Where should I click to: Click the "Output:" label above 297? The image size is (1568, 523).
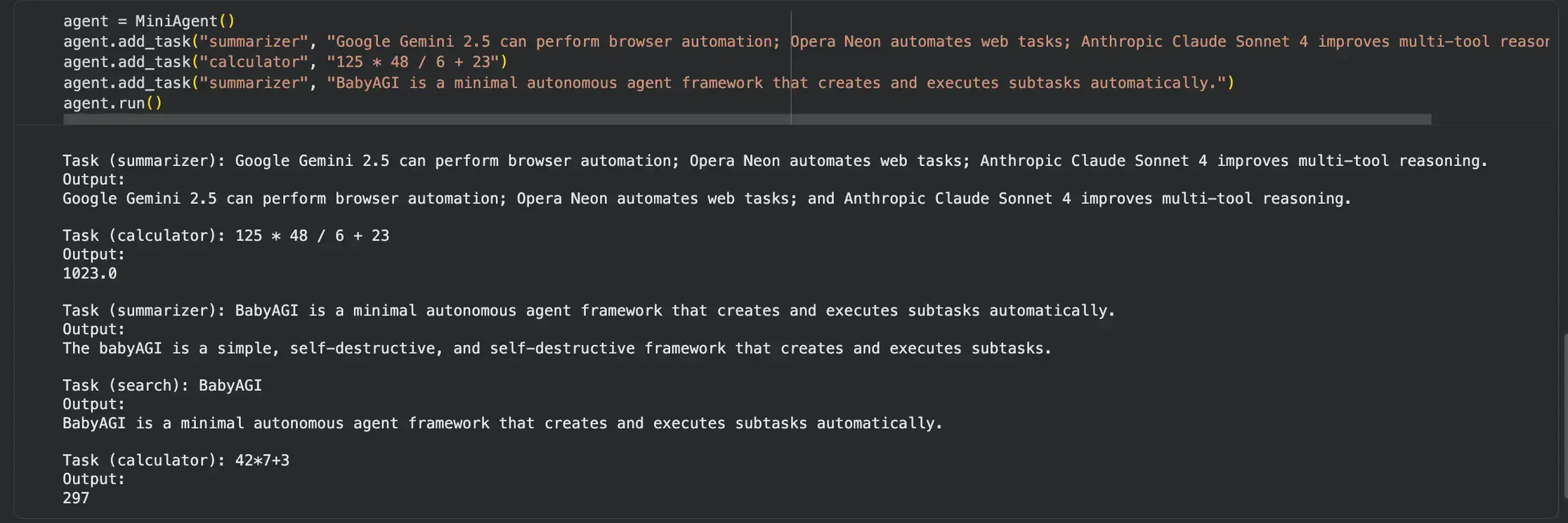pyautogui.click(x=93, y=479)
